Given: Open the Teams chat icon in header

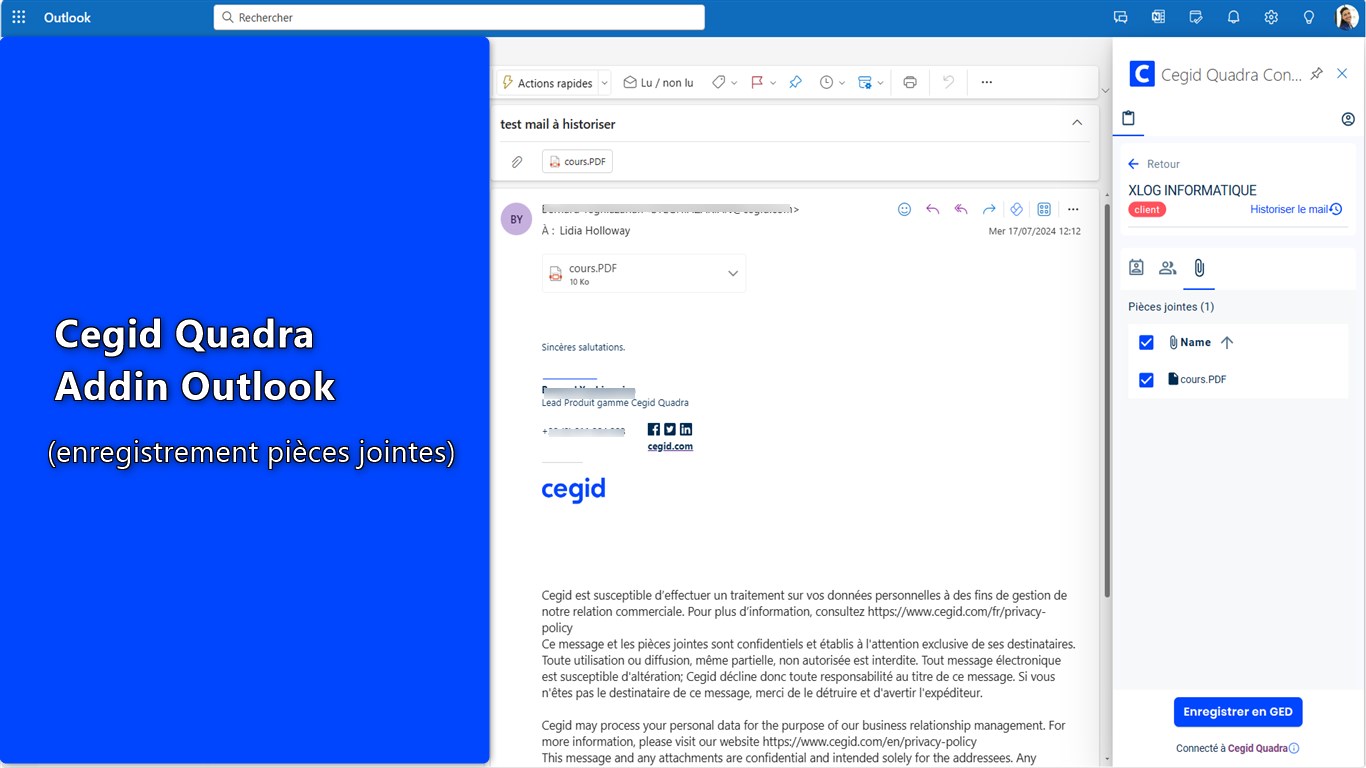Looking at the screenshot, I should 1120,17.
